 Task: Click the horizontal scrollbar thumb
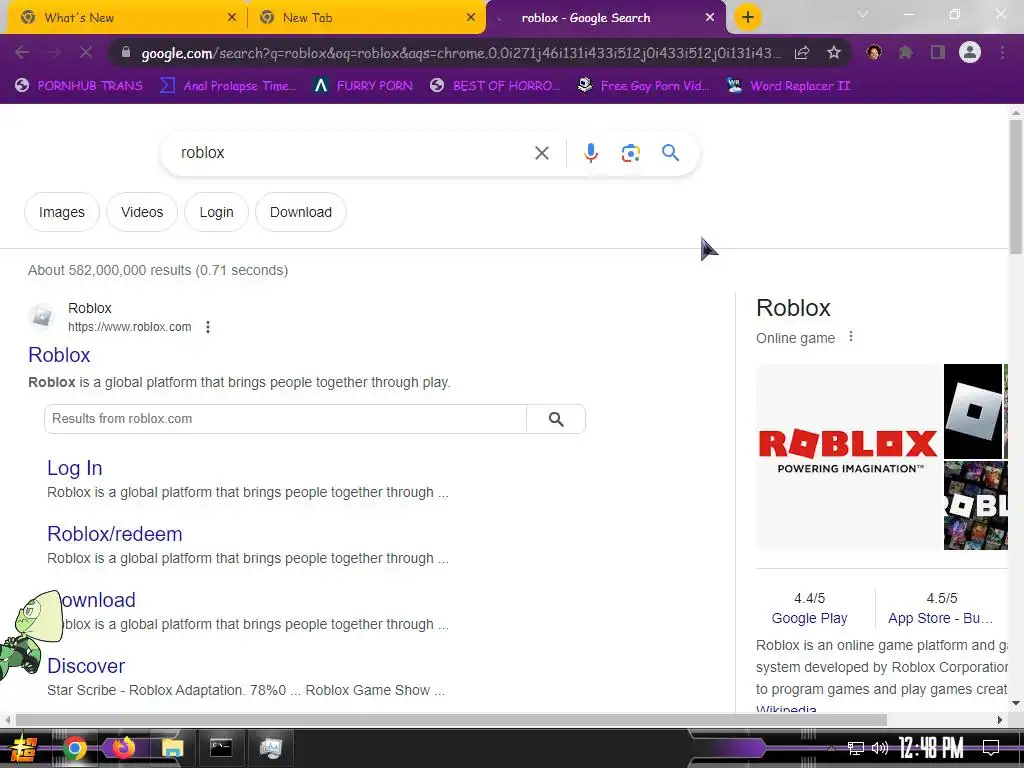click(451, 720)
